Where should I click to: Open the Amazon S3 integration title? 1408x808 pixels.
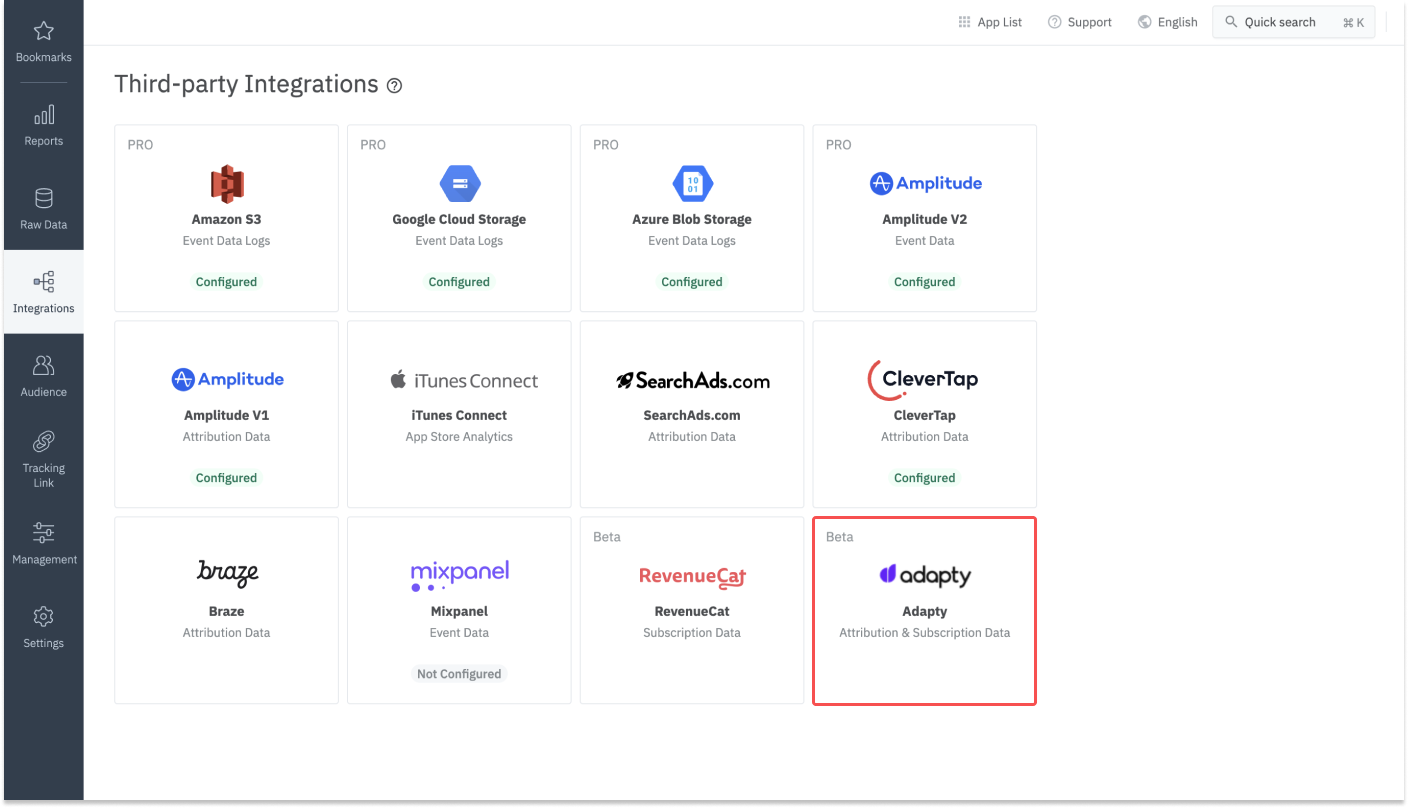[x=227, y=219]
